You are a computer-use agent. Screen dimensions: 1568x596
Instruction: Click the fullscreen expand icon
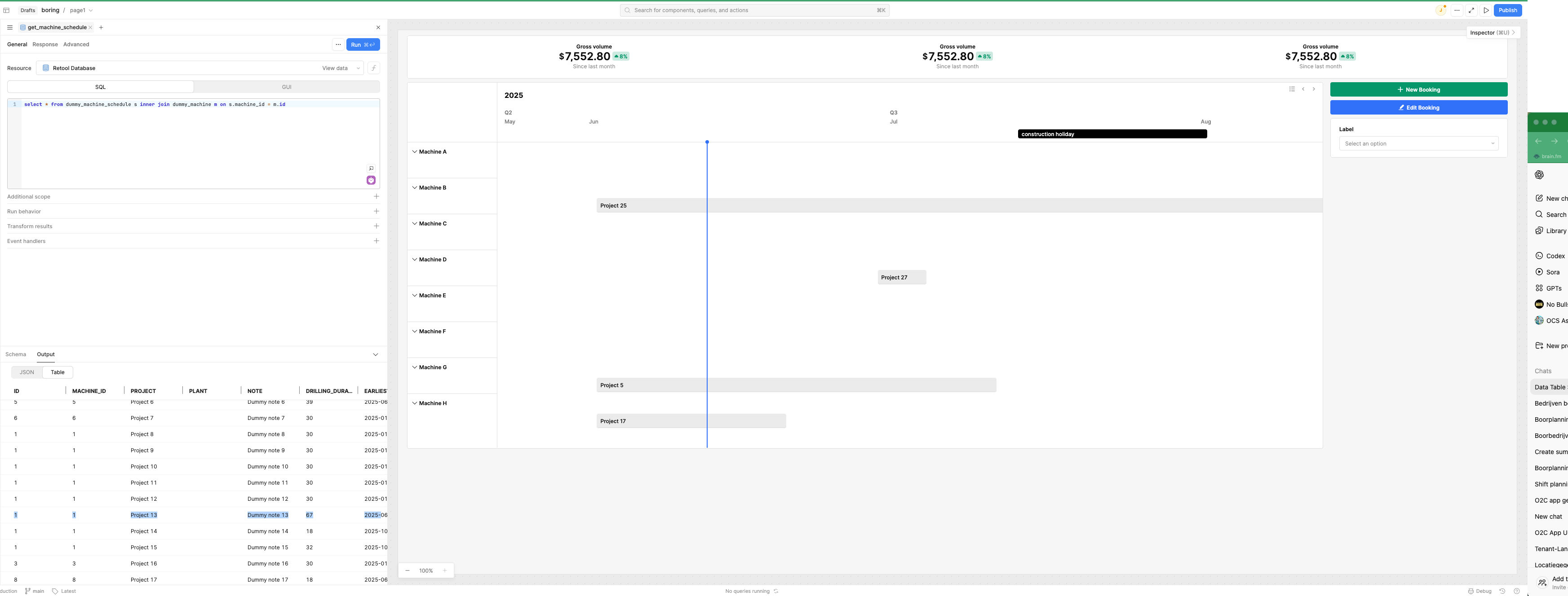point(1472,10)
